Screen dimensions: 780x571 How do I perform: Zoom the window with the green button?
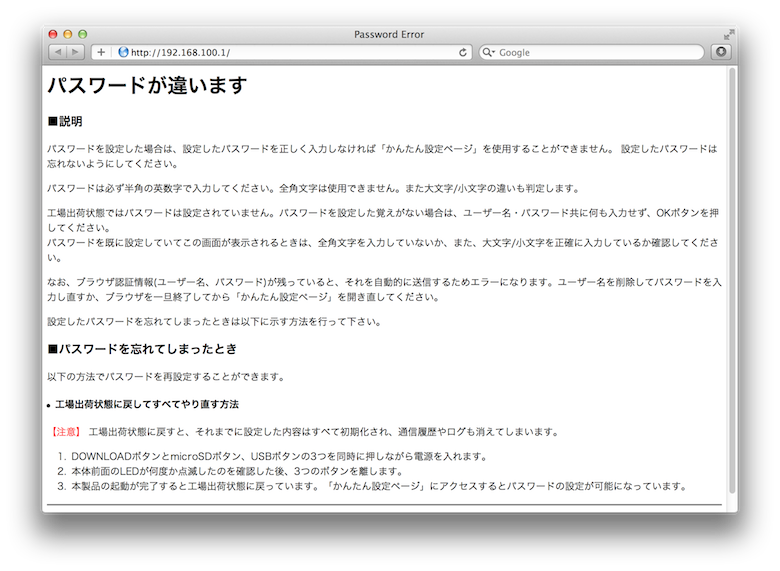[83, 34]
